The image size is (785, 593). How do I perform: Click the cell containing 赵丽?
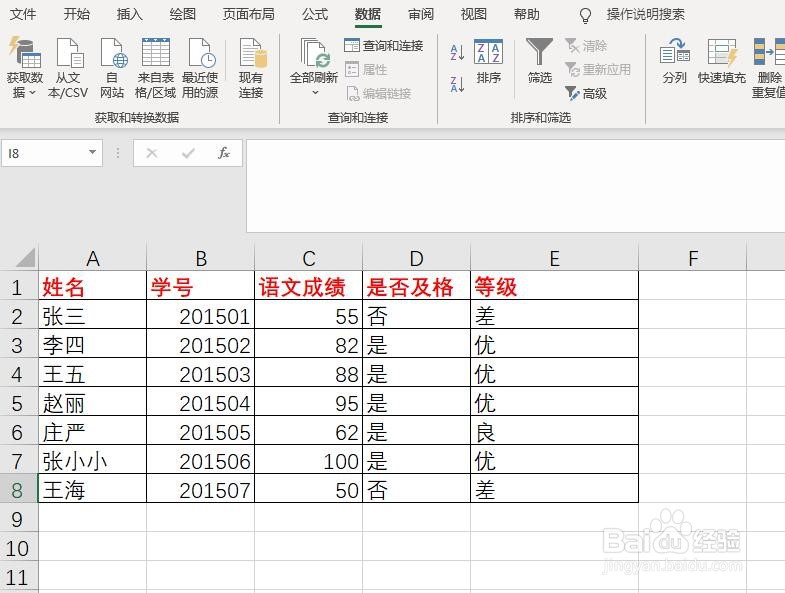[93, 403]
